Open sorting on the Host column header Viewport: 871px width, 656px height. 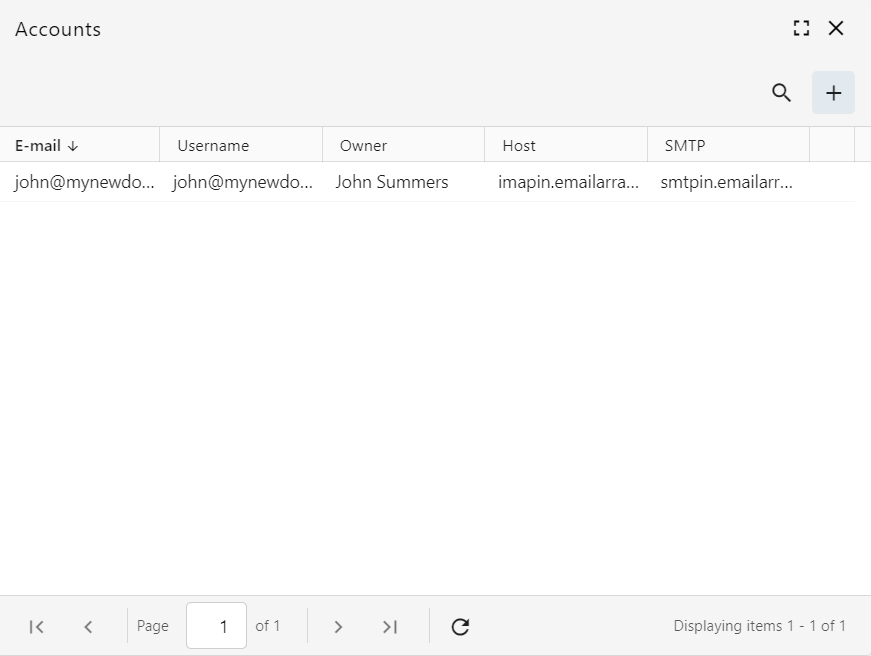[519, 145]
